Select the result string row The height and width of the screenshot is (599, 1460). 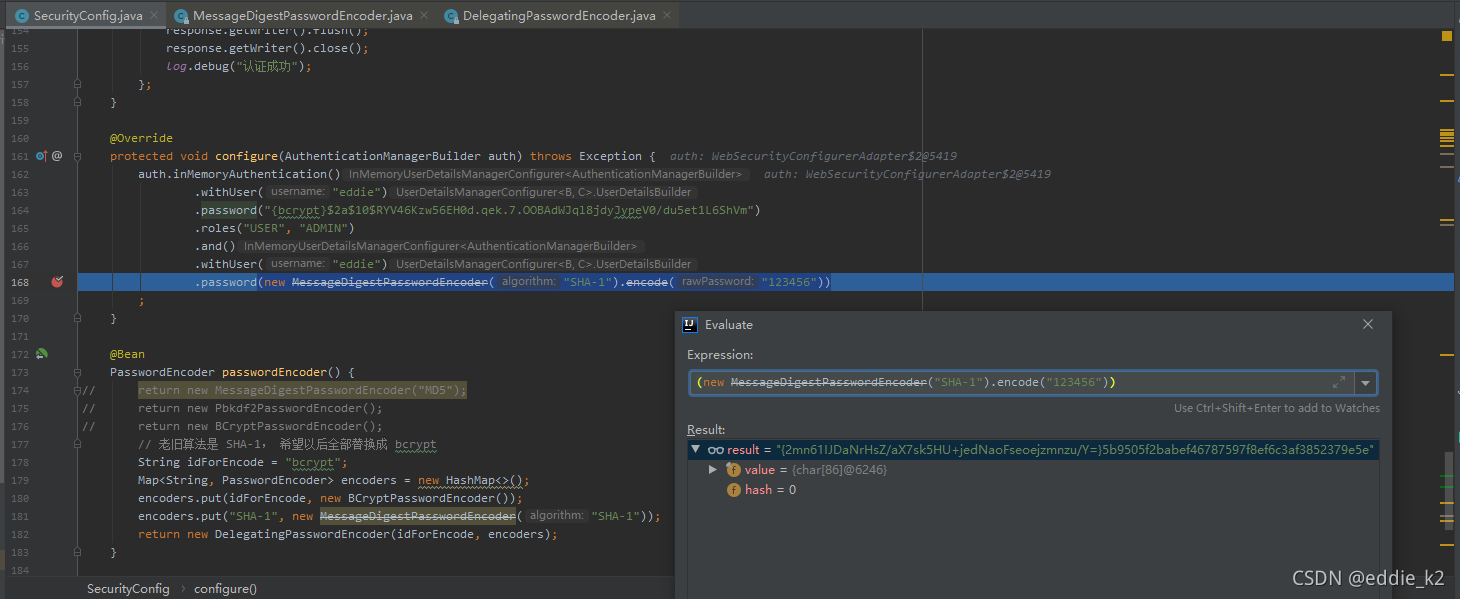(x=1033, y=450)
